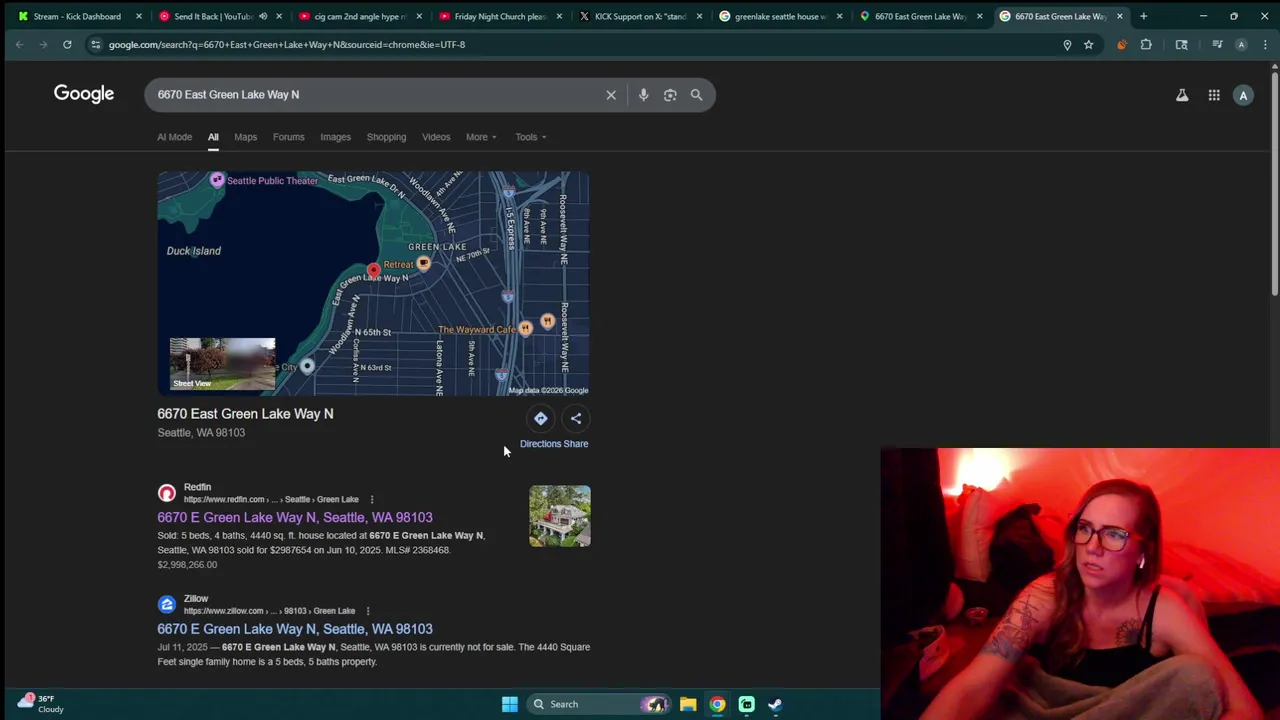Click the Retreat cafe pin on map

[423, 263]
